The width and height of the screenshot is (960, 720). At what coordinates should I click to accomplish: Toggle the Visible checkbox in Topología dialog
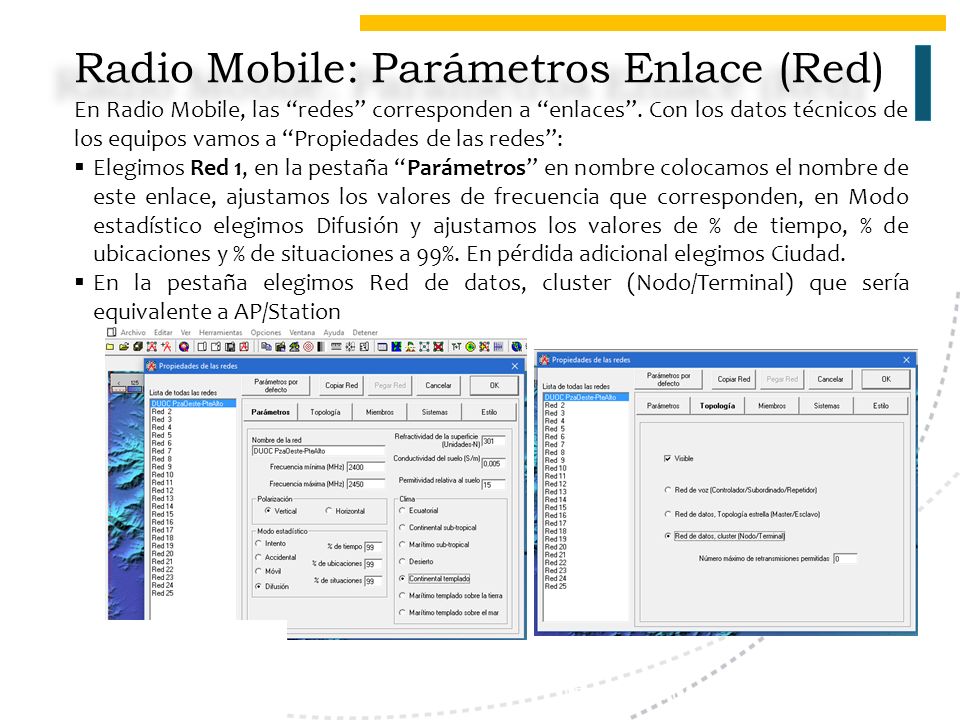pyautogui.click(x=667, y=458)
